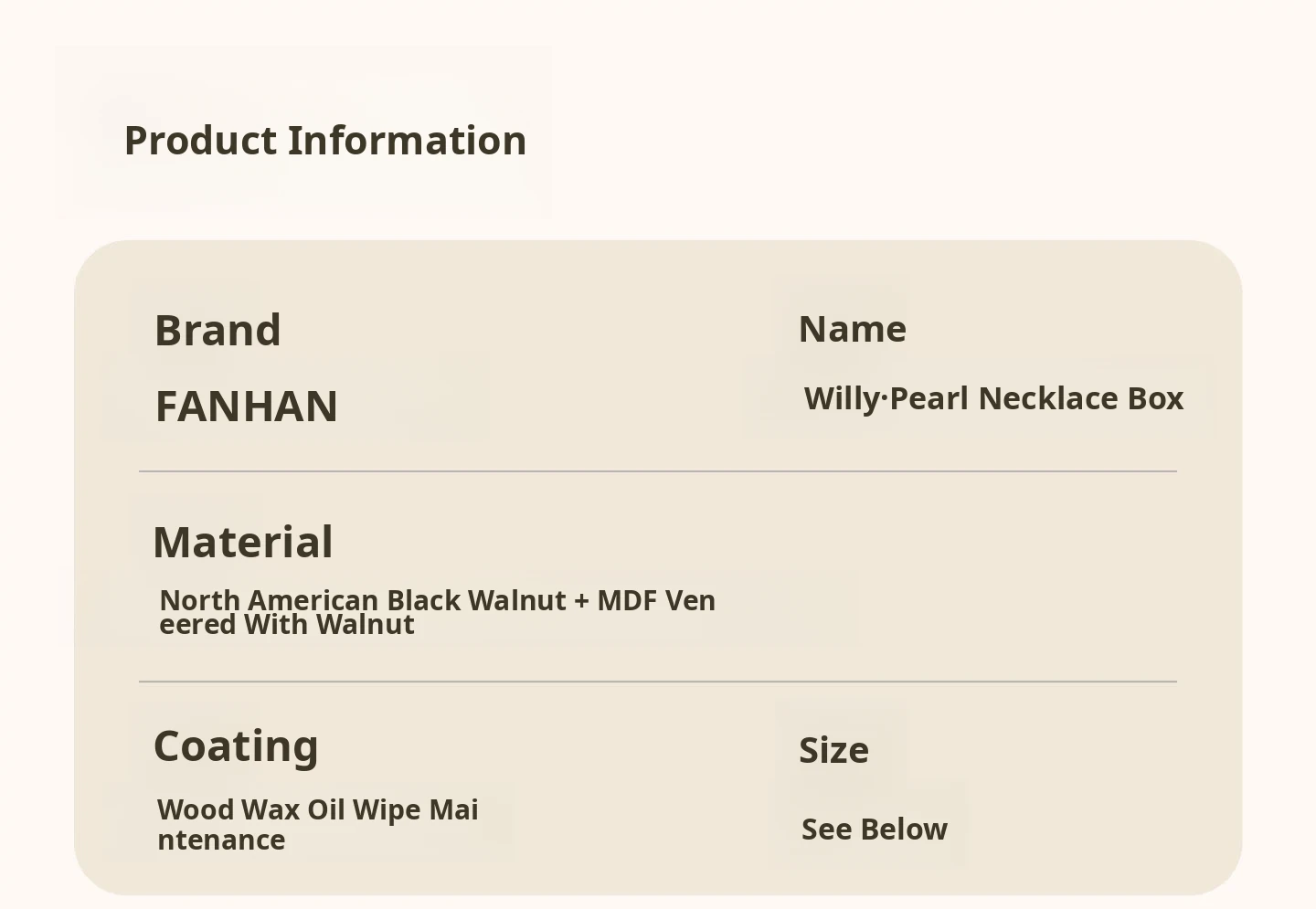Click the "Size" field label
The width and height of the screenshot is (1316, 909).
coord(833,750)
